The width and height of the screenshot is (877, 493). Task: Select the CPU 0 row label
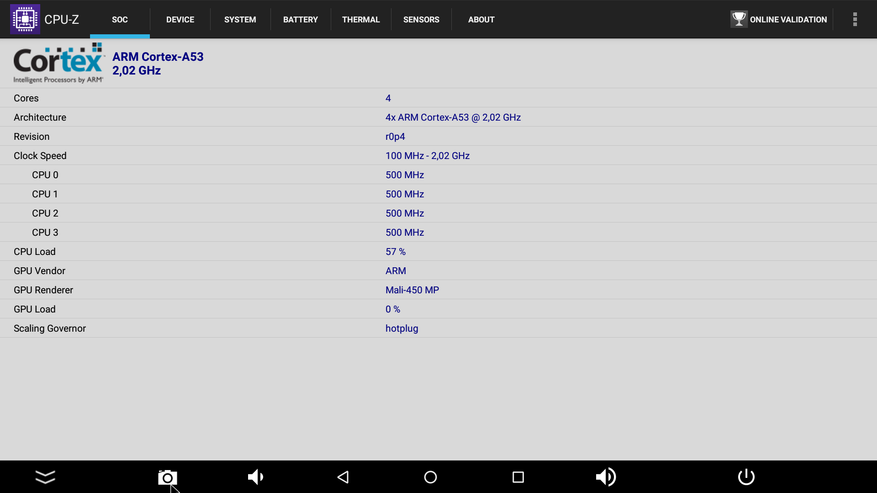[x=45, y=175]
